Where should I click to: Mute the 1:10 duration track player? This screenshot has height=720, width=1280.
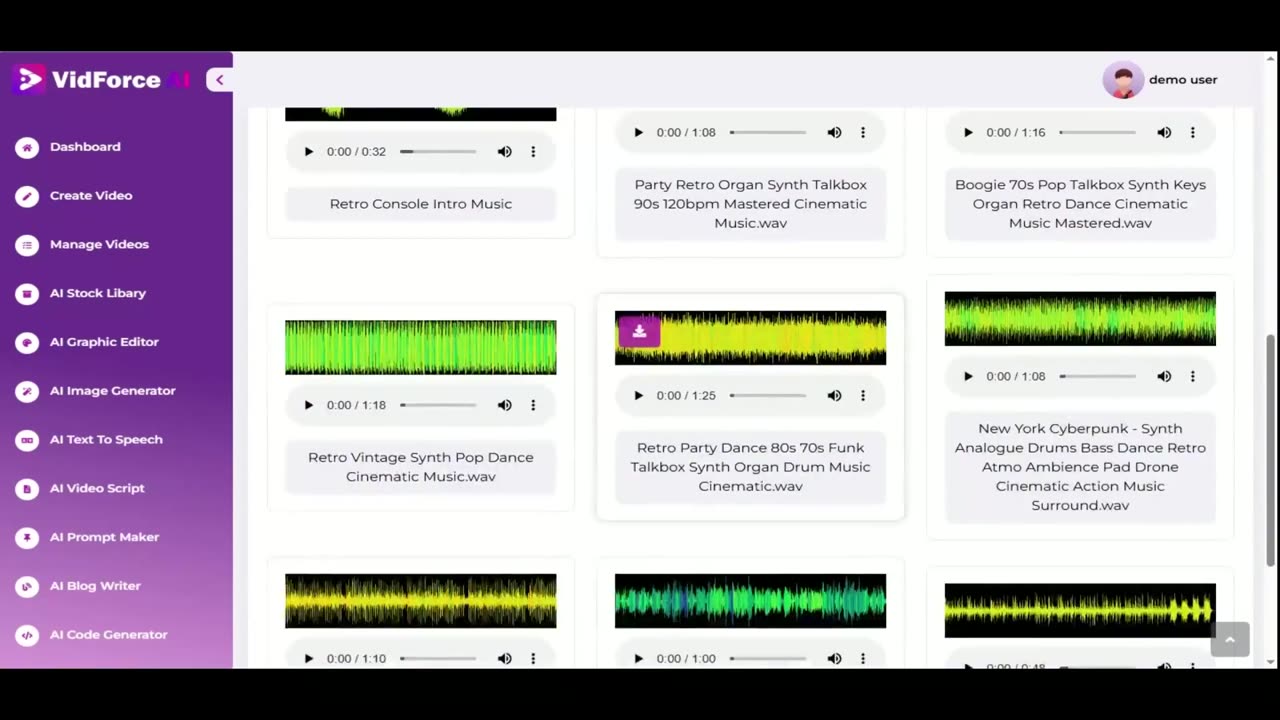click(505, 659)
